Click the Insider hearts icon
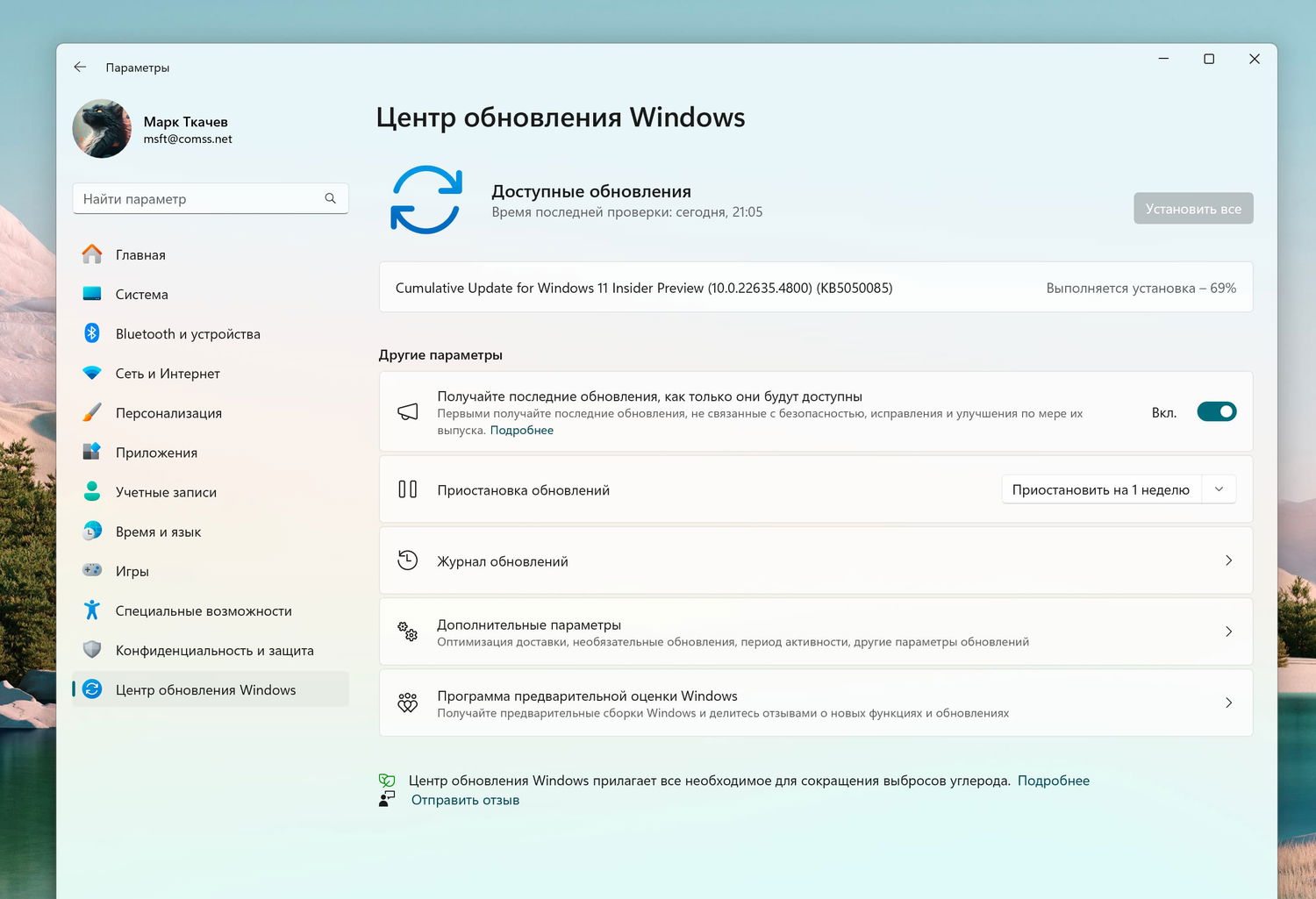This screenshot has height=899, width=1316. click(408, 703)
